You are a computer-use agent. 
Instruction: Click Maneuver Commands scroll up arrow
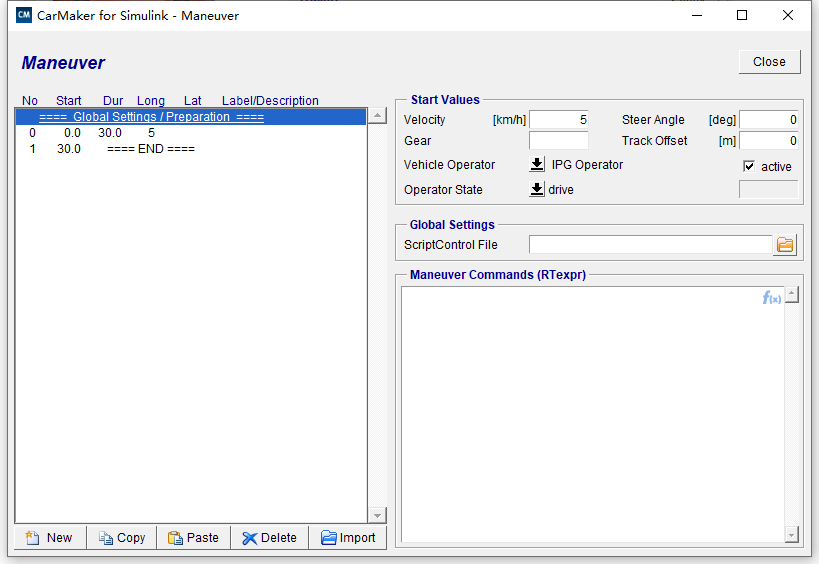[792, 295]
